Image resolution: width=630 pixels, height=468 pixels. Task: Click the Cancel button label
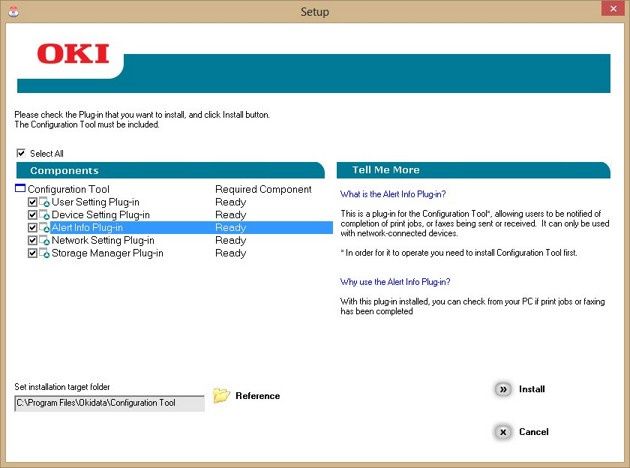pyautogui.click(x=534, y=432)
